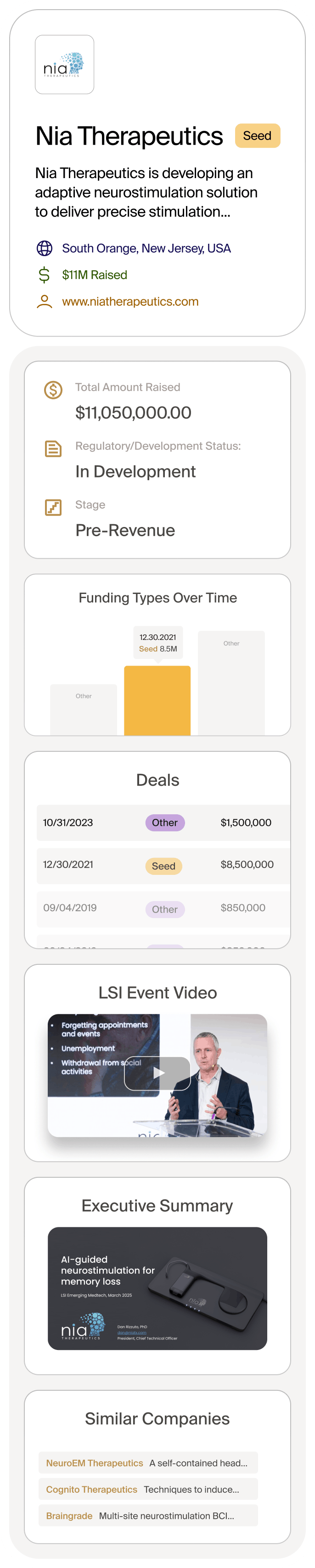Click the green dollar sign icon
The image size is (315, 1568).
click(x=45, y=275)
